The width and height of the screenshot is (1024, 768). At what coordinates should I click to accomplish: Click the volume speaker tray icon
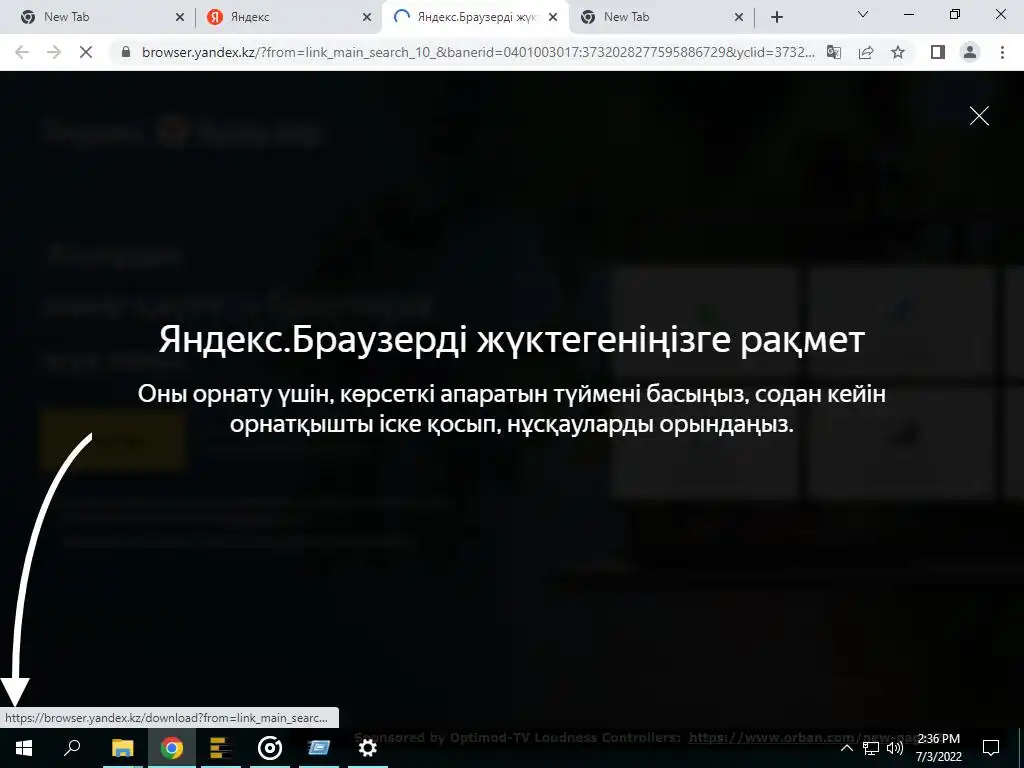895,748
